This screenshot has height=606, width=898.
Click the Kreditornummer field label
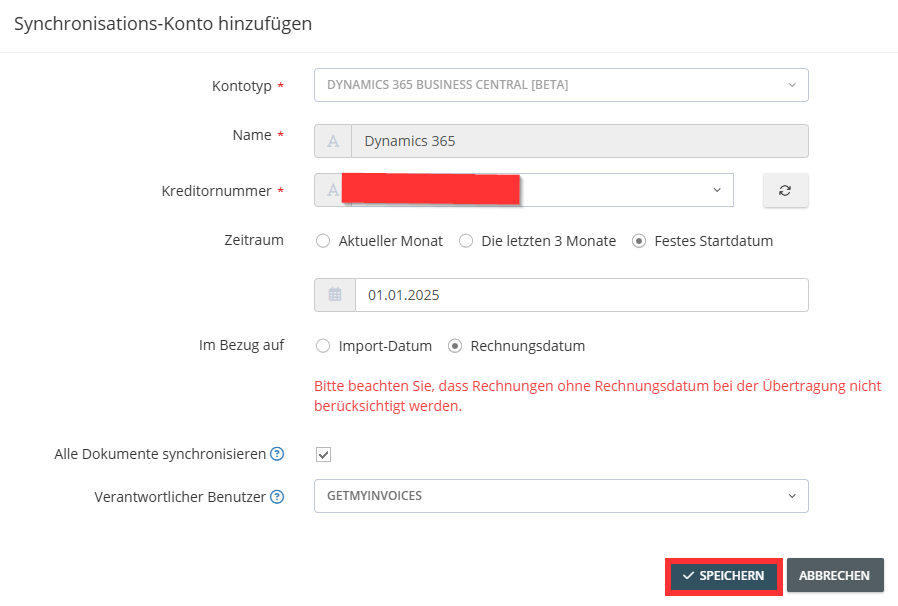(216, 191)
